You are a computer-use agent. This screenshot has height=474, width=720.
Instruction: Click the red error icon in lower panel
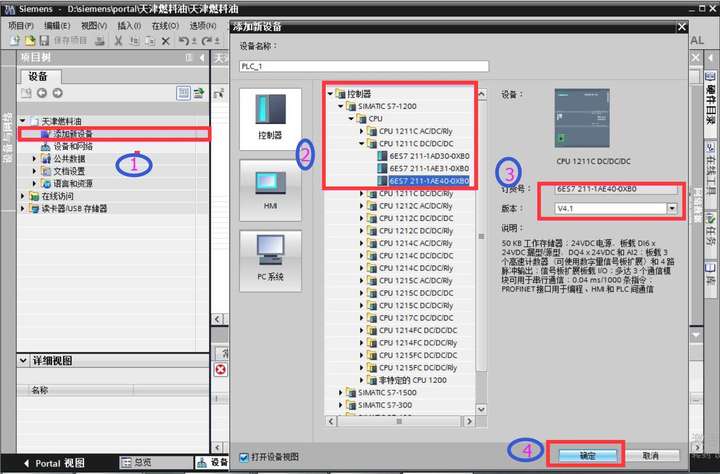coord(220,369)
